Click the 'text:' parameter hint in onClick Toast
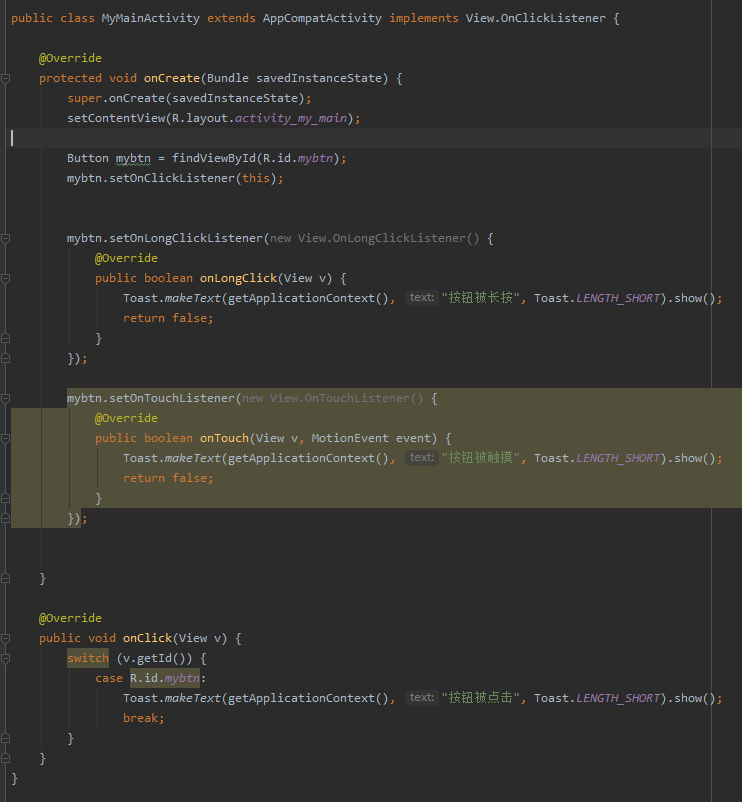 (422, 698)
